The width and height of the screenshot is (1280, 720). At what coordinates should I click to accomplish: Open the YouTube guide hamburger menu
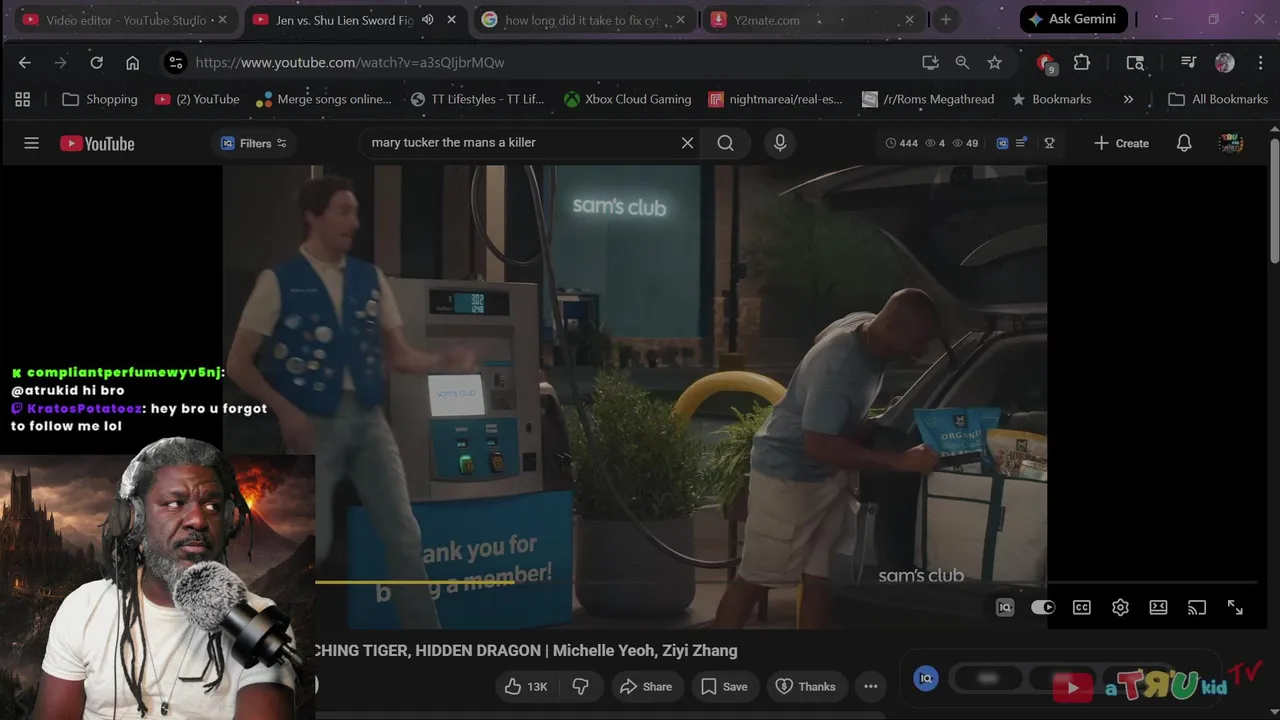point(31,143)
